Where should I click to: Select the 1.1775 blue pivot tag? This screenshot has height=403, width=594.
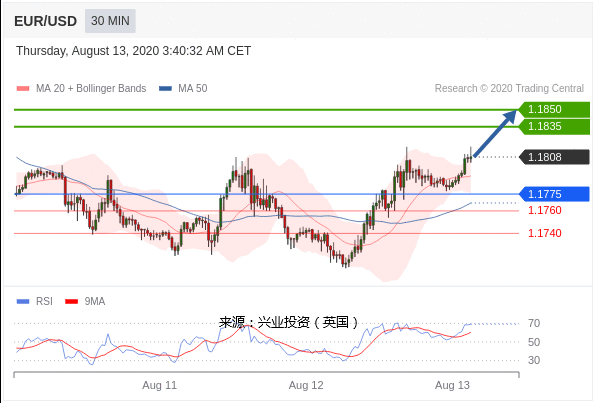click(554, 194)
